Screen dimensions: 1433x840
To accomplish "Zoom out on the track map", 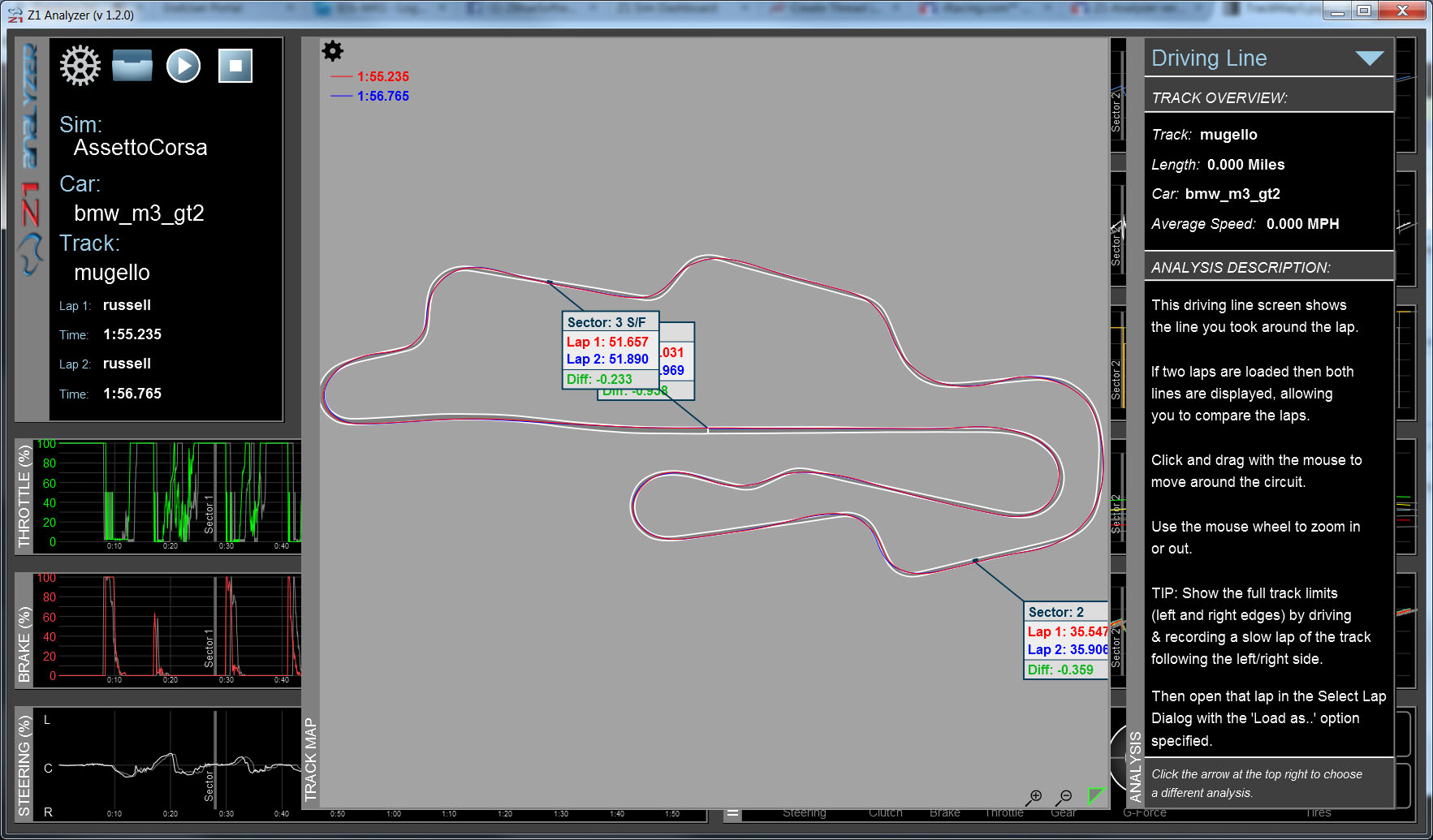I will pyautogui.click(x=1064, y=797).
